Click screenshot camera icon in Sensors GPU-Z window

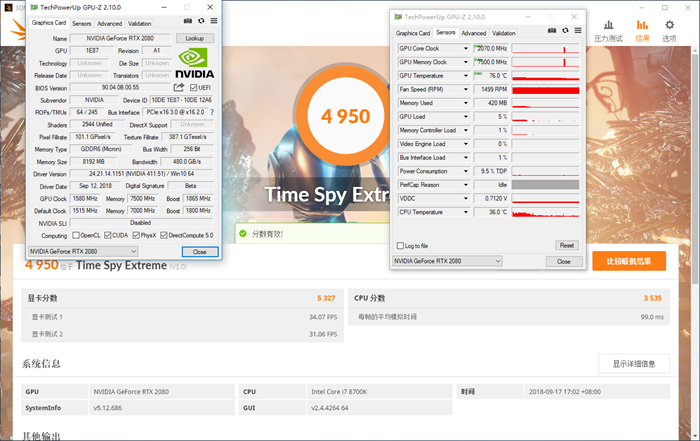[x=552, y=30]
